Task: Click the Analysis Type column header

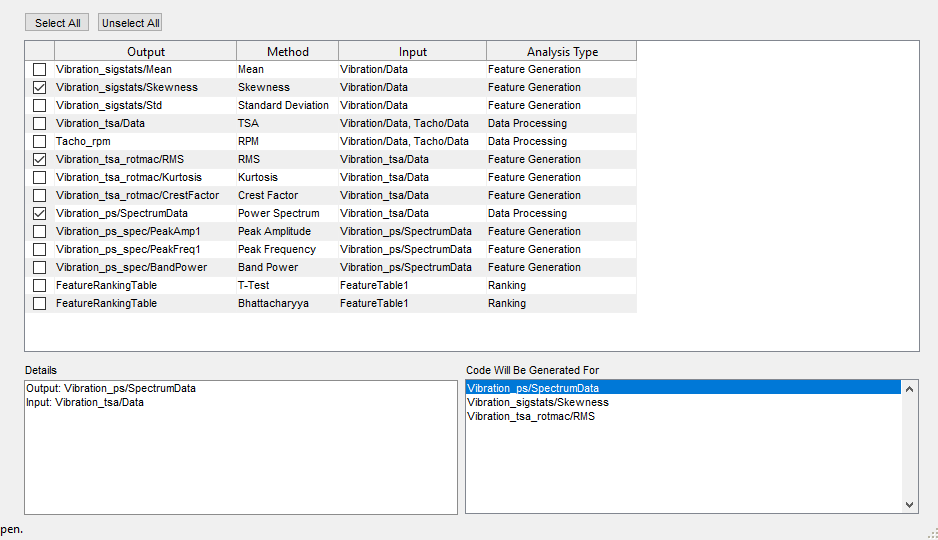Action: 562,52
